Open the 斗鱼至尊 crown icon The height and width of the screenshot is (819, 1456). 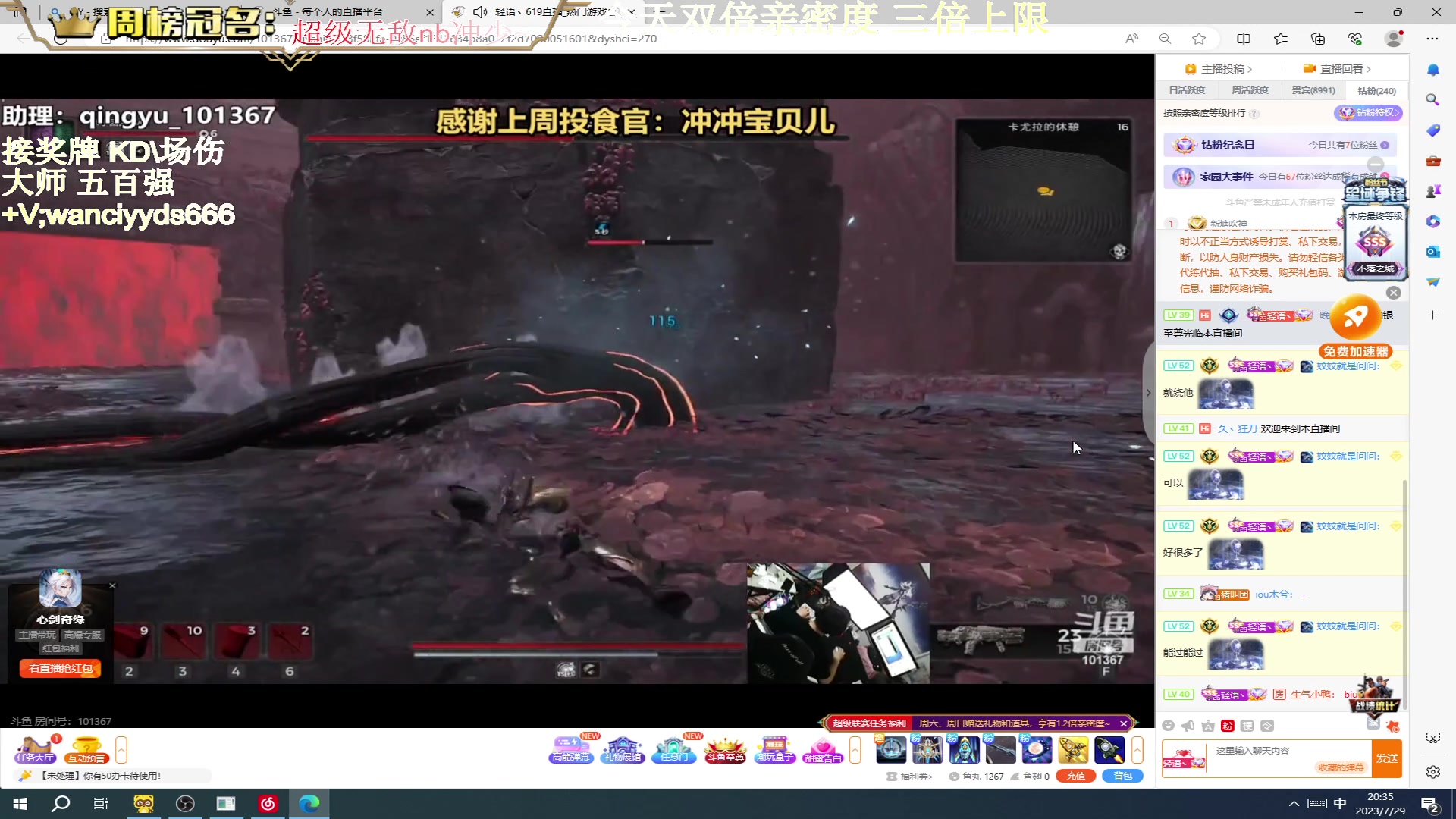tap(726, 749)
